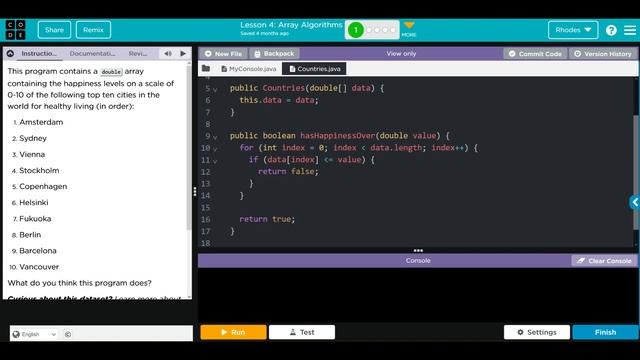The width and height of the screenshot is (640, 360).
Task: Expand the blue side panel arrow
Action: (635, 202)
